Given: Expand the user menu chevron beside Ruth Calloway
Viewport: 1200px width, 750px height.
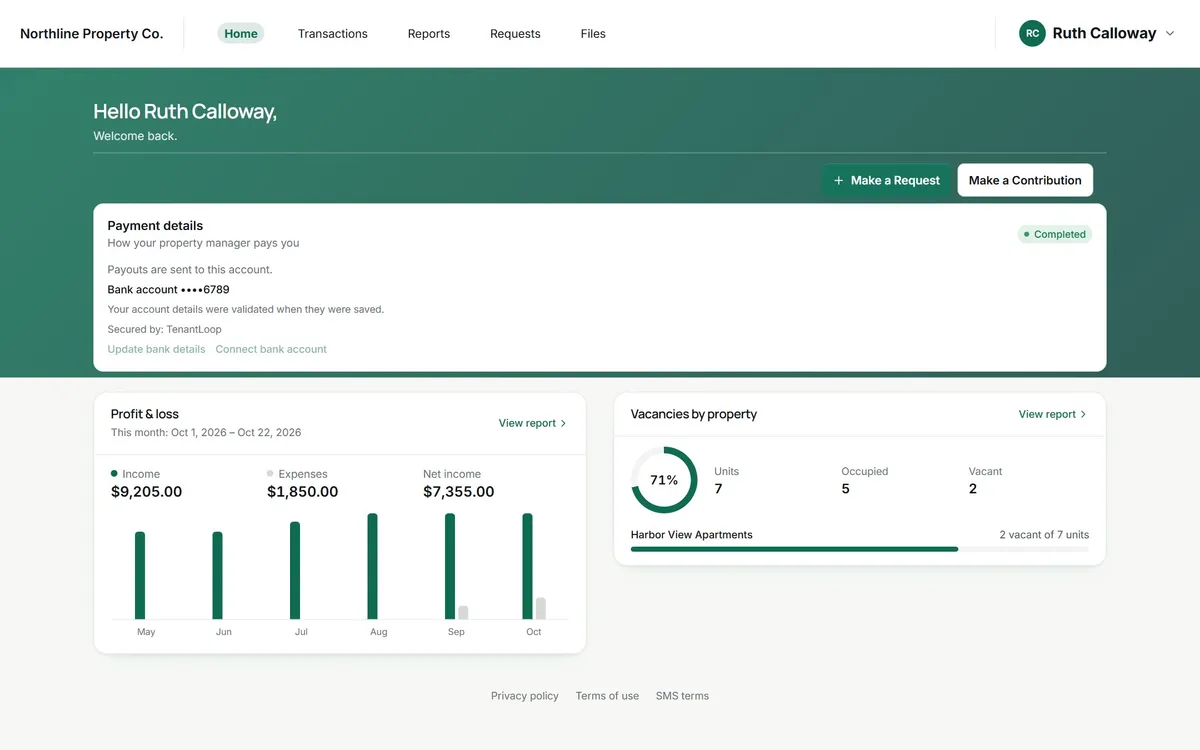Looking at the screenshot, I should coord(1170,34).
